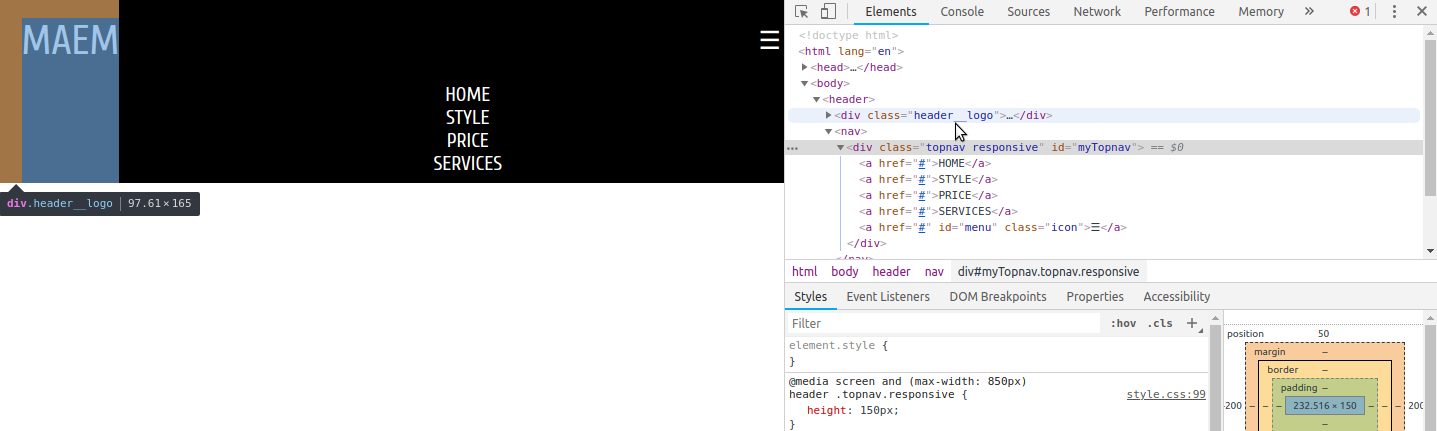This screenshot has width=1437, height=431.
Task: Click the position value 50 in box model
Action: tap(1323, 334)
